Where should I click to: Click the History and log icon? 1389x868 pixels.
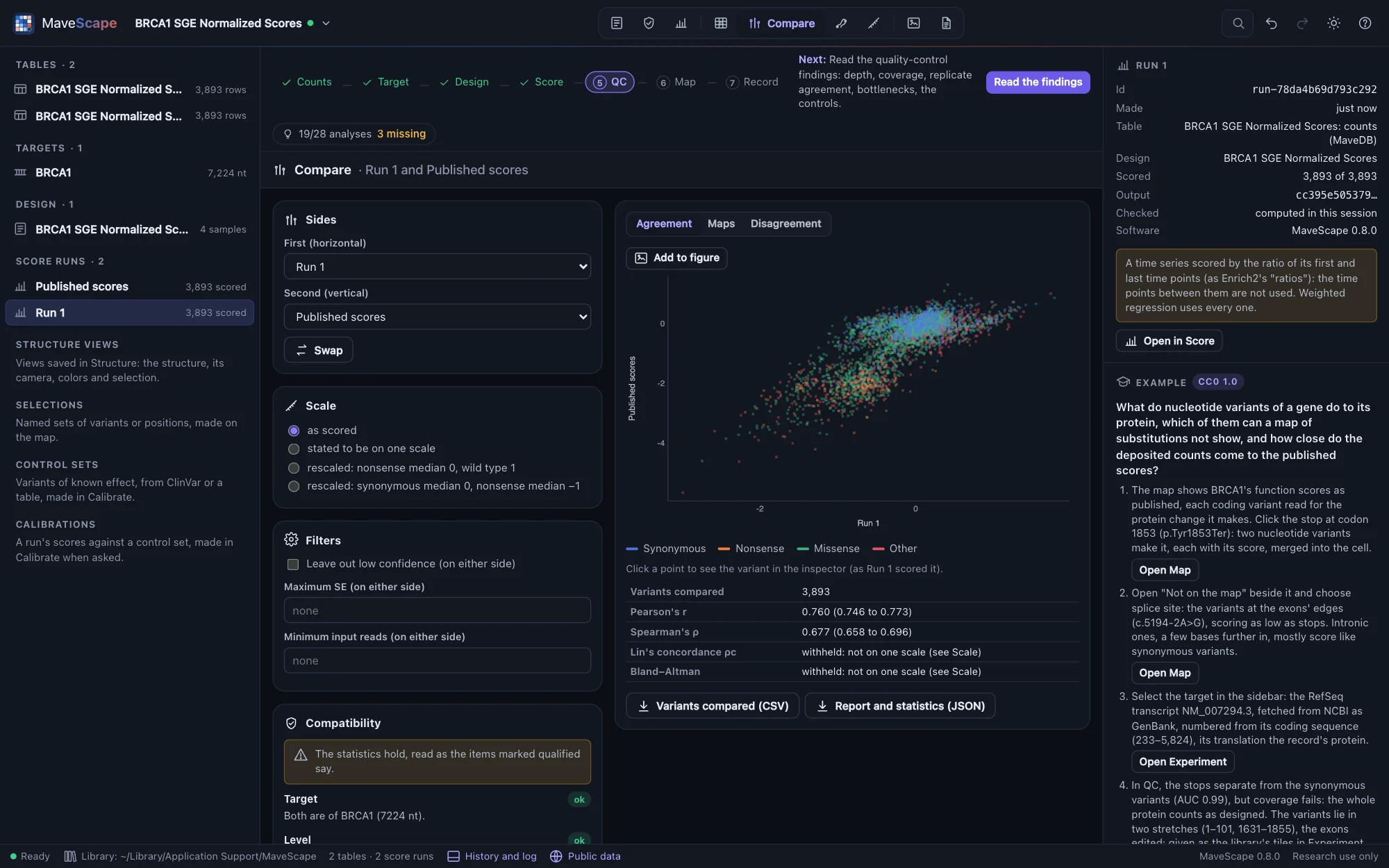coord(454,856)
